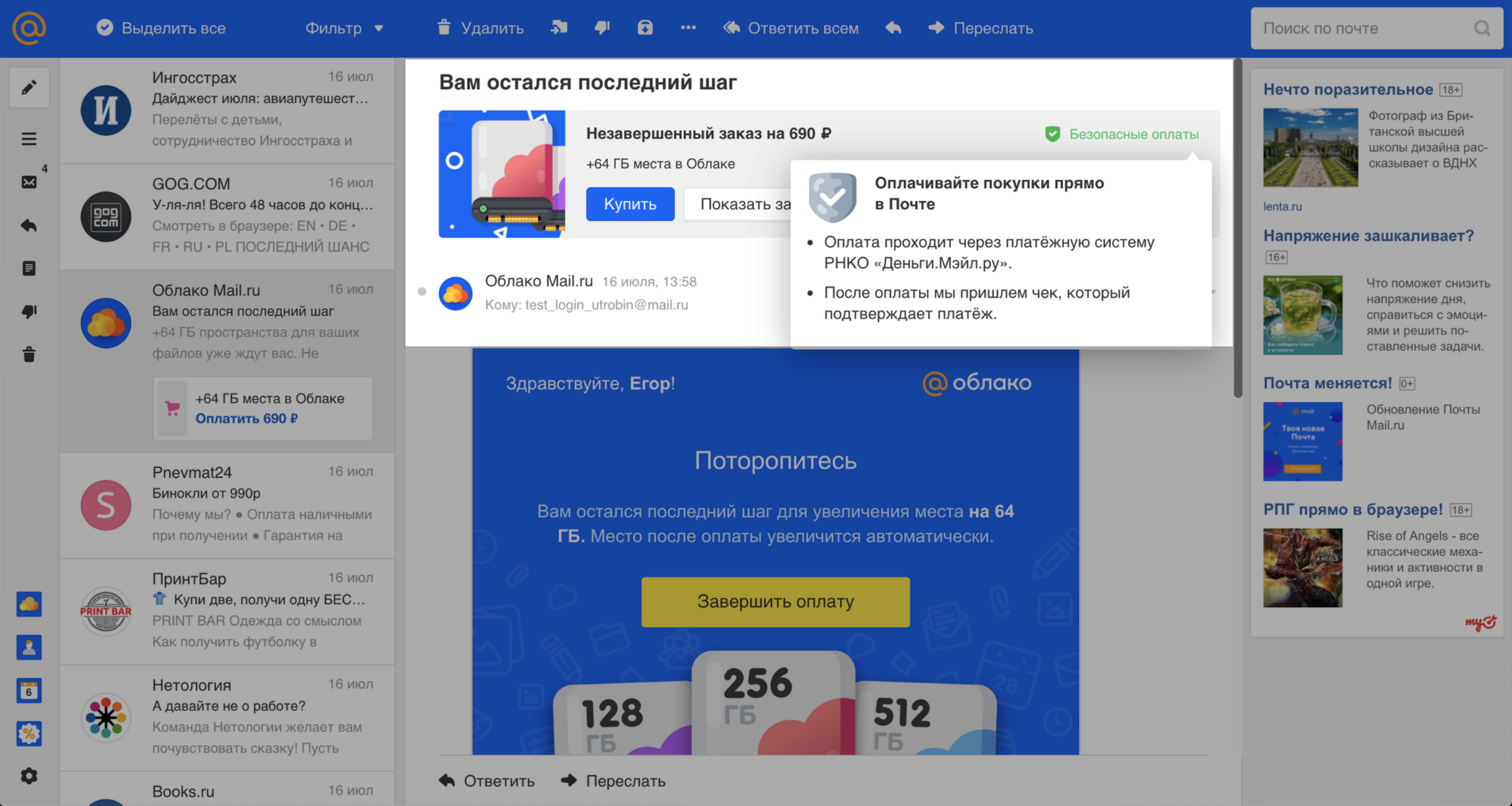Click the cloud storage order illustration

[x=502, y=173]
